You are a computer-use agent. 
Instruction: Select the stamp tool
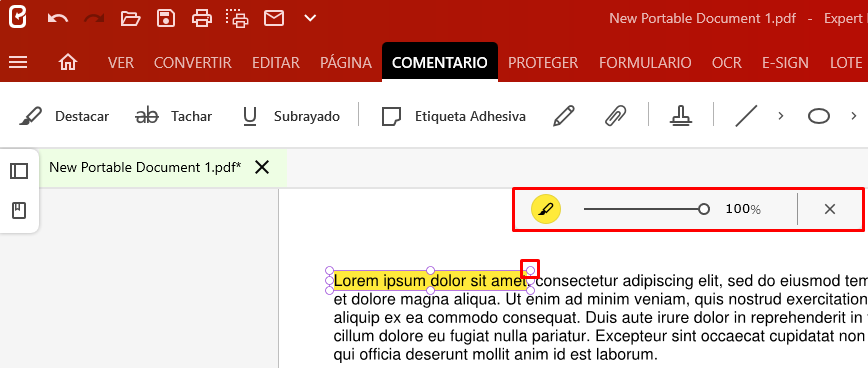(680, 116)
